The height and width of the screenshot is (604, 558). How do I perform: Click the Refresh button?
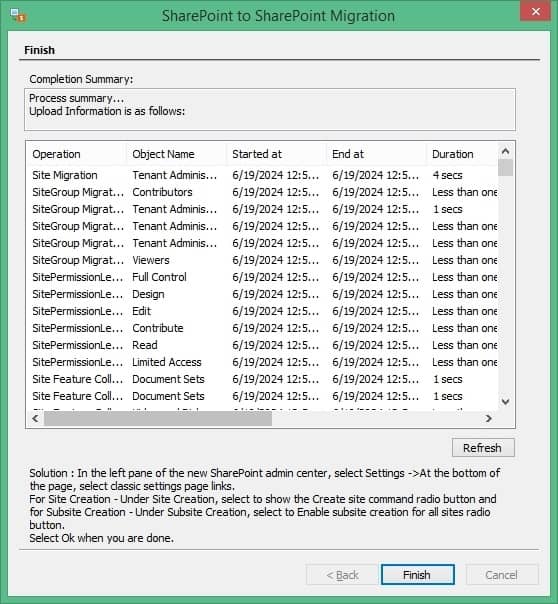483,448
